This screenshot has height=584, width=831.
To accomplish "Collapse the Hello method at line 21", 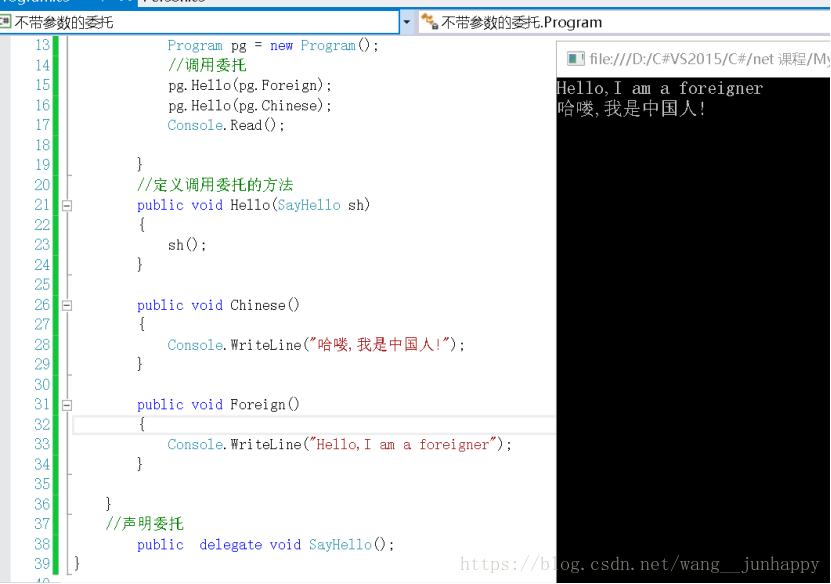I will click(x=67, y=206).
